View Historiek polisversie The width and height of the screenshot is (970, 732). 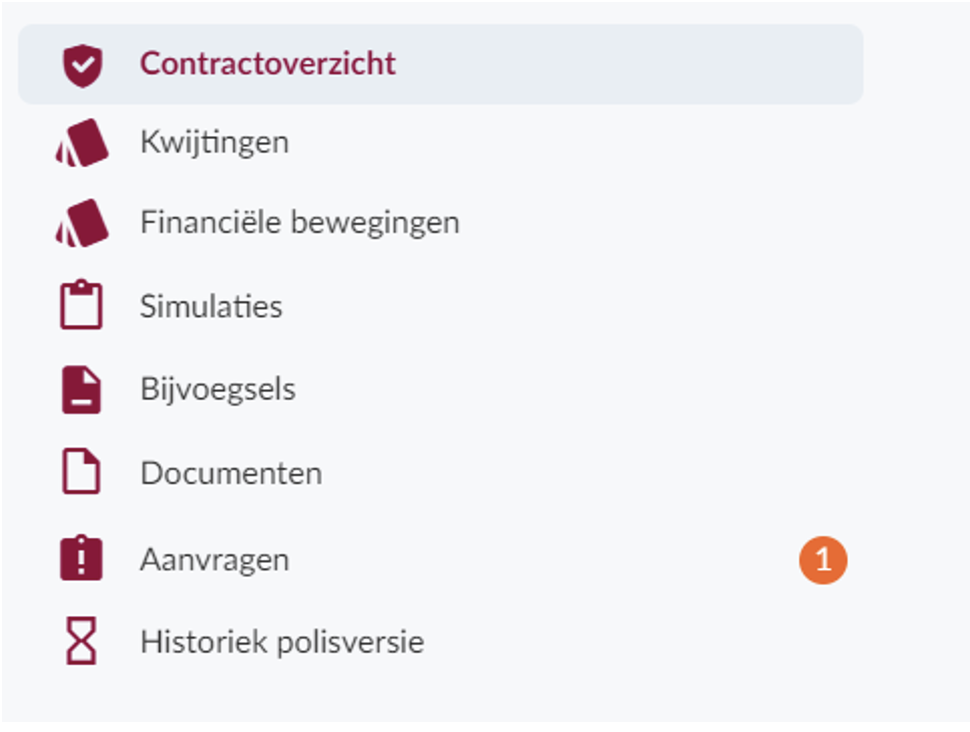click(x=440, y=641)
